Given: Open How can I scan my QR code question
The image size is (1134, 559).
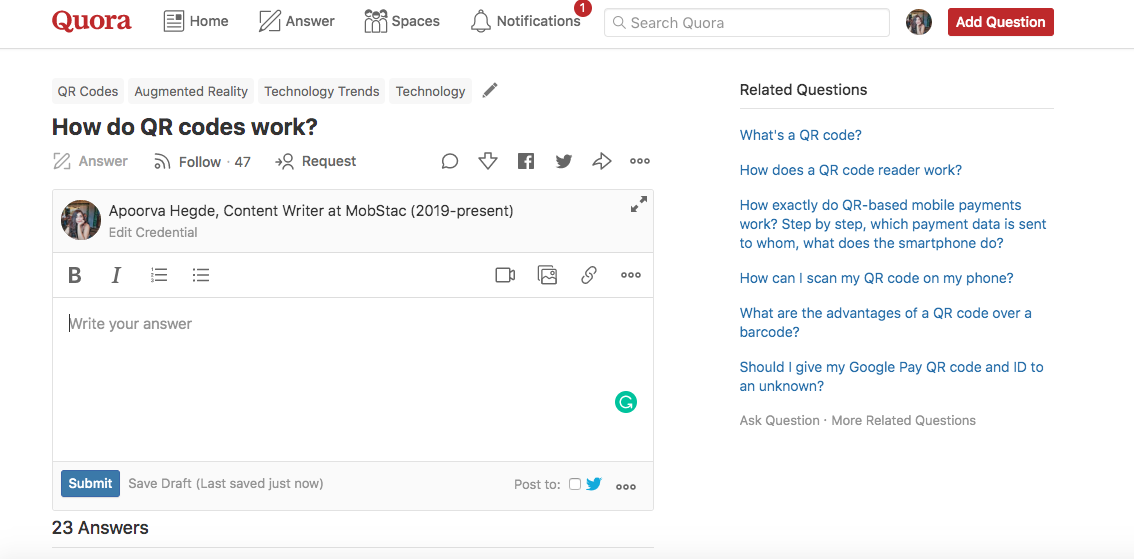Looking at the screenshot, I should (877, 278).
